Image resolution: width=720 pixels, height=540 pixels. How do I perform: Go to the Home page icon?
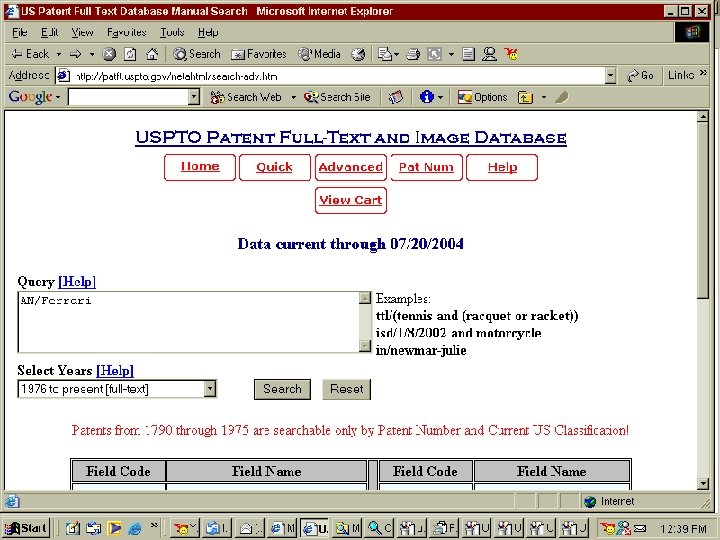[152, 54]
